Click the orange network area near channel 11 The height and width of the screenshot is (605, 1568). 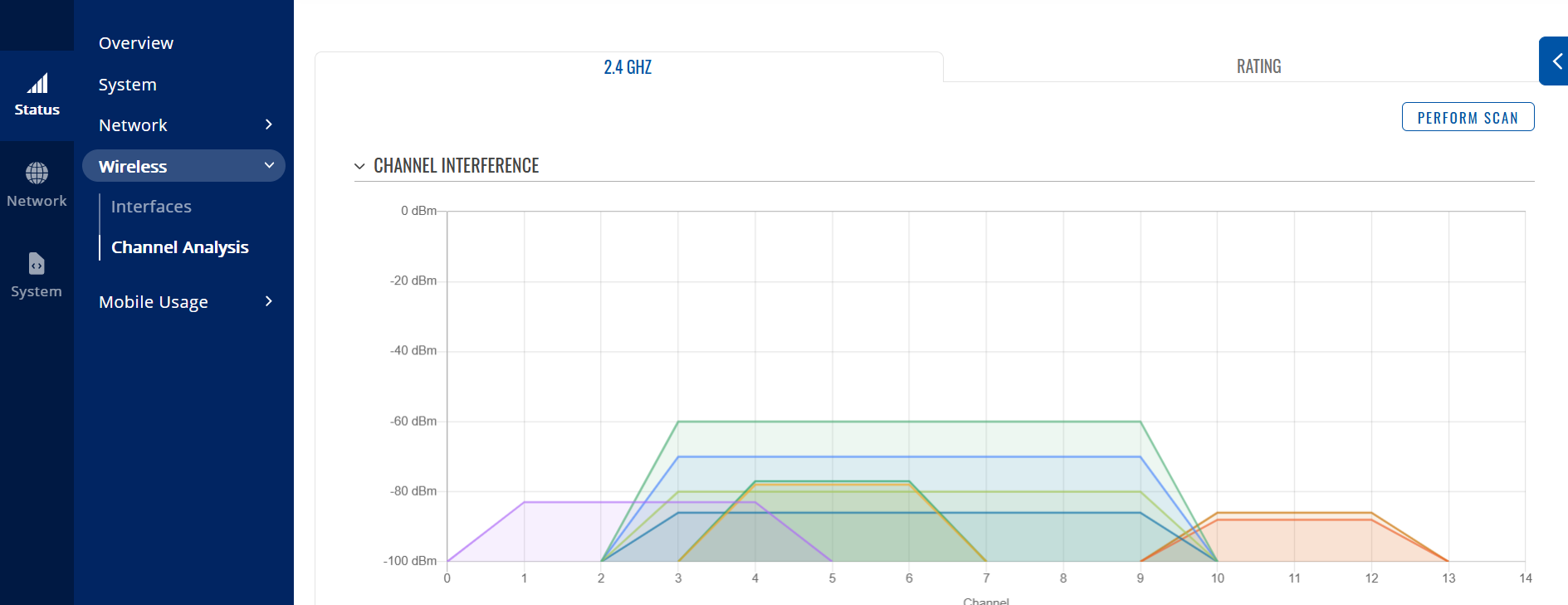(x=1295, y=539)
